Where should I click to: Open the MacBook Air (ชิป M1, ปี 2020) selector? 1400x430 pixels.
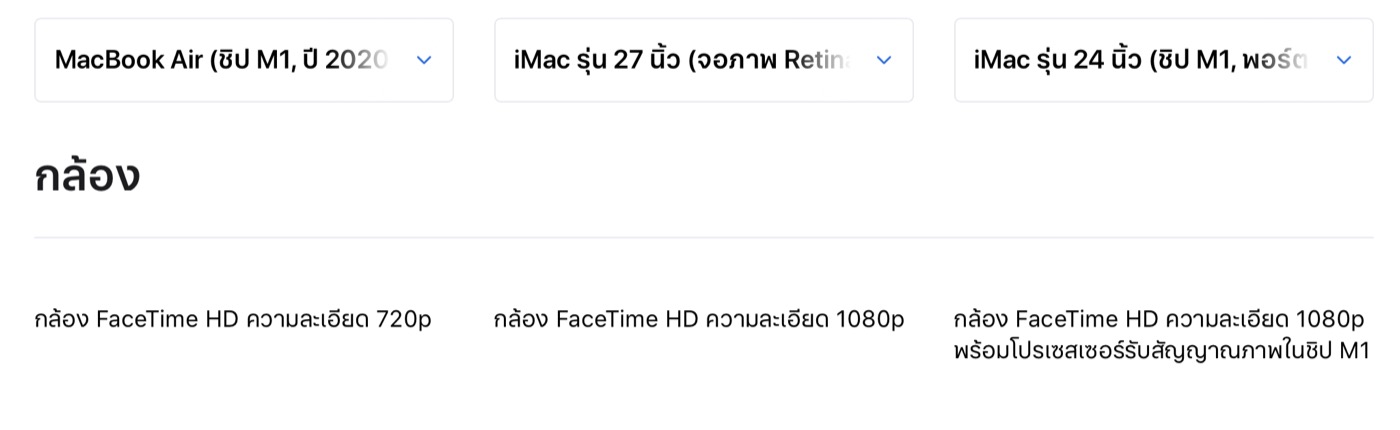(244, 60)
